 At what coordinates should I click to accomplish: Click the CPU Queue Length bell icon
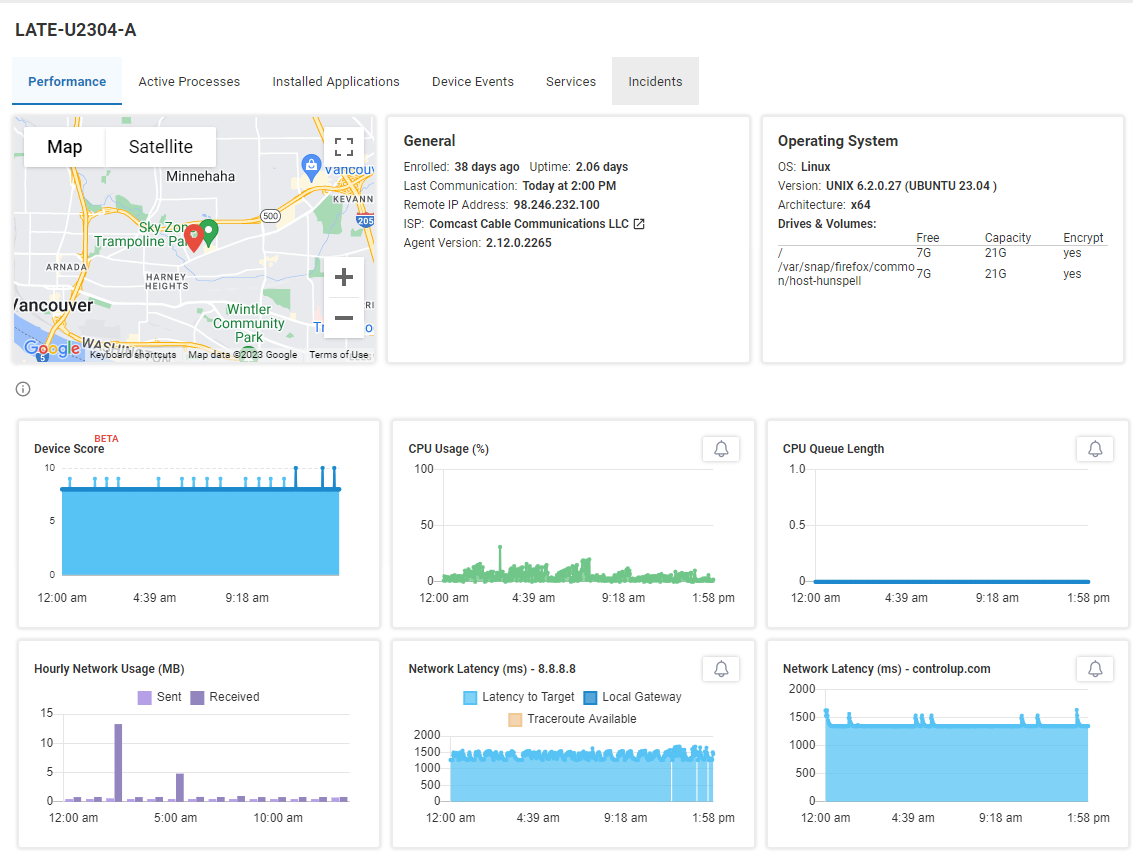pyautogui.click(x=1095, y=449)
